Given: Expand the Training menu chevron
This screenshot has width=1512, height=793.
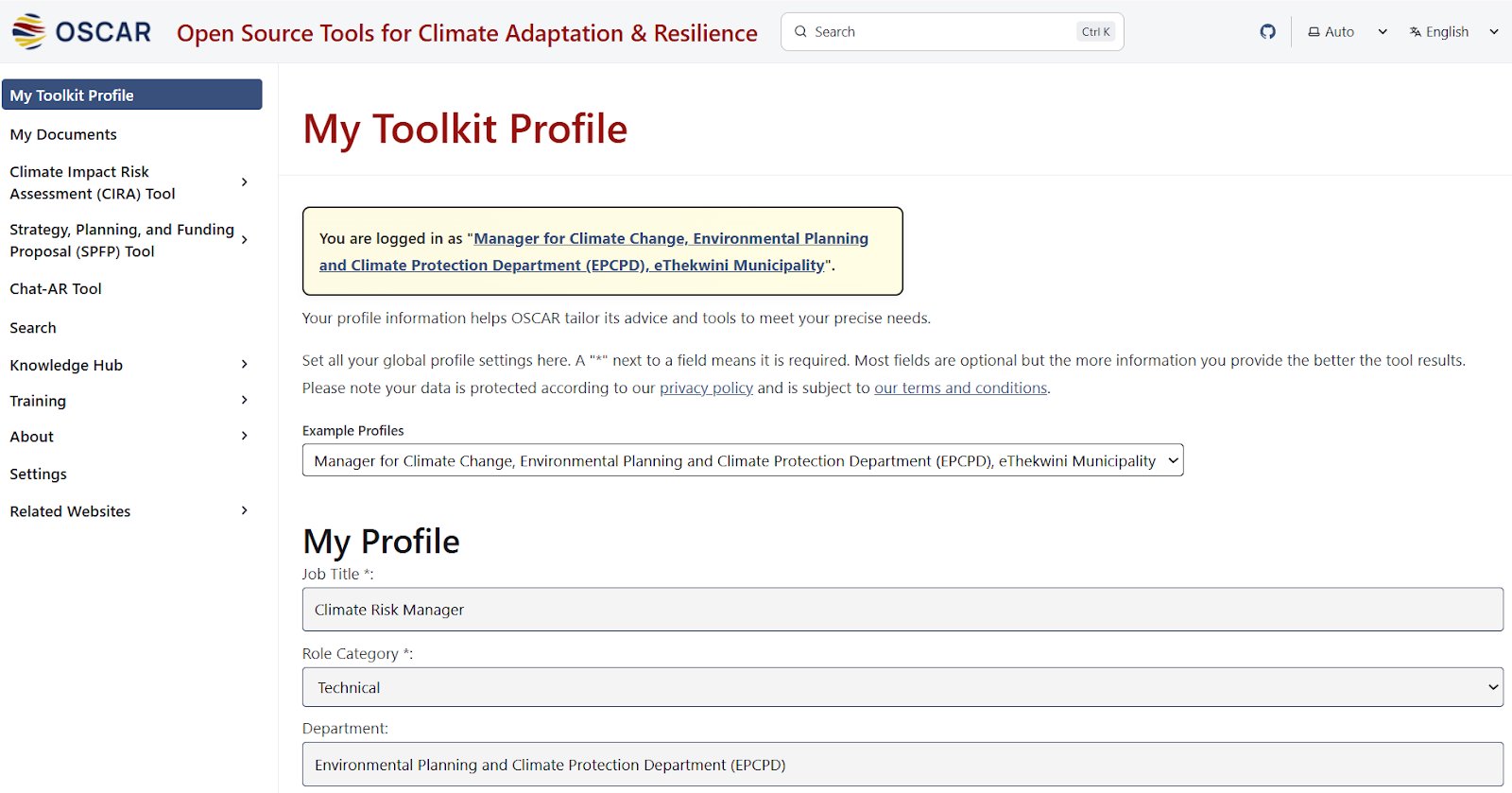Looking at the screenshot, I should pyautogui.click(x=244, y=401).
